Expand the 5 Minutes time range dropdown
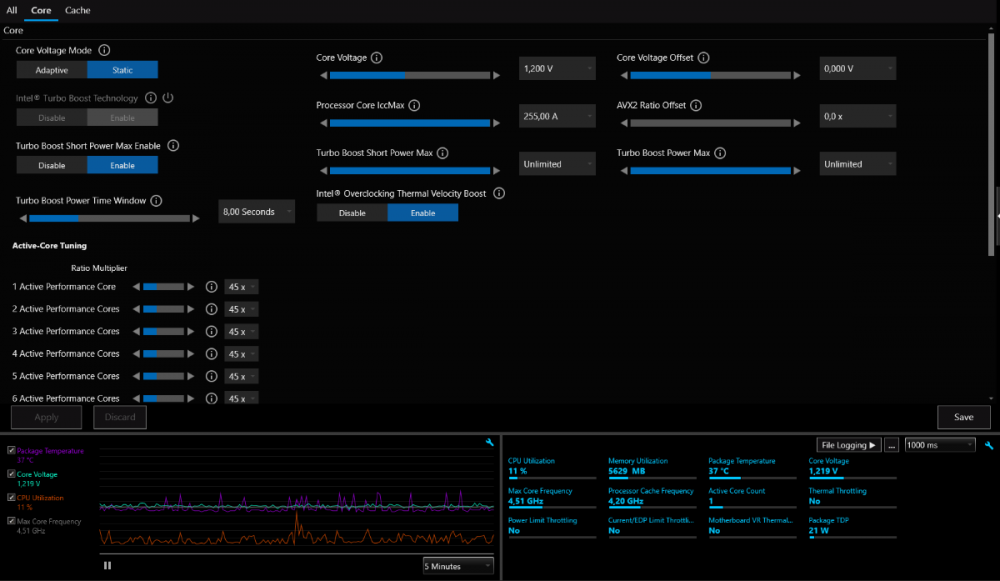Image resolution: width=1000 pixels, height=581 pixels. pyautogui.click(x=458, y=566)
